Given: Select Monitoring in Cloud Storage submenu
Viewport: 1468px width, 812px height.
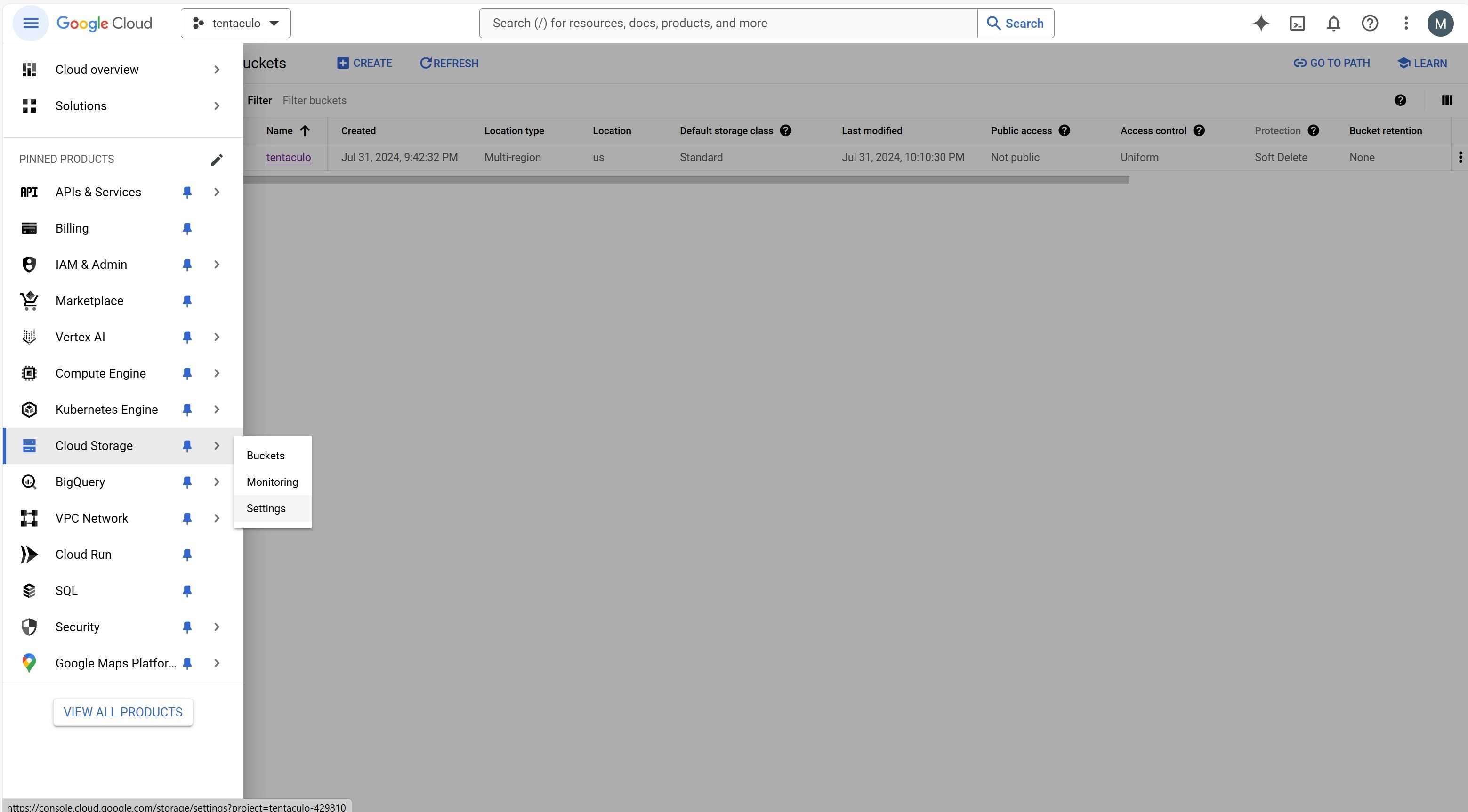Looking at the screenshot, I should [x=273, y=482].
